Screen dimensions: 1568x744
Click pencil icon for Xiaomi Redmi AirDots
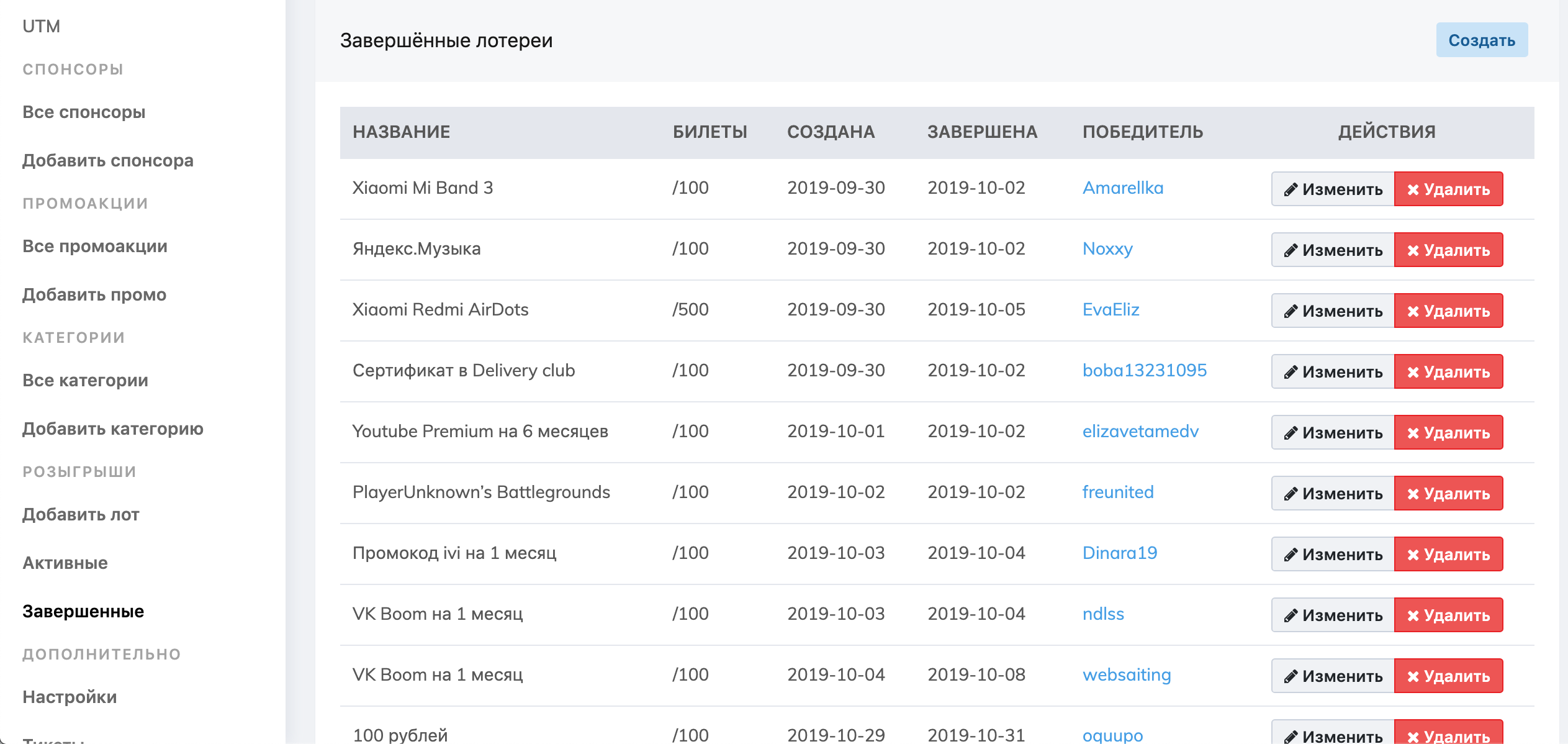[x=1291, y=311]
